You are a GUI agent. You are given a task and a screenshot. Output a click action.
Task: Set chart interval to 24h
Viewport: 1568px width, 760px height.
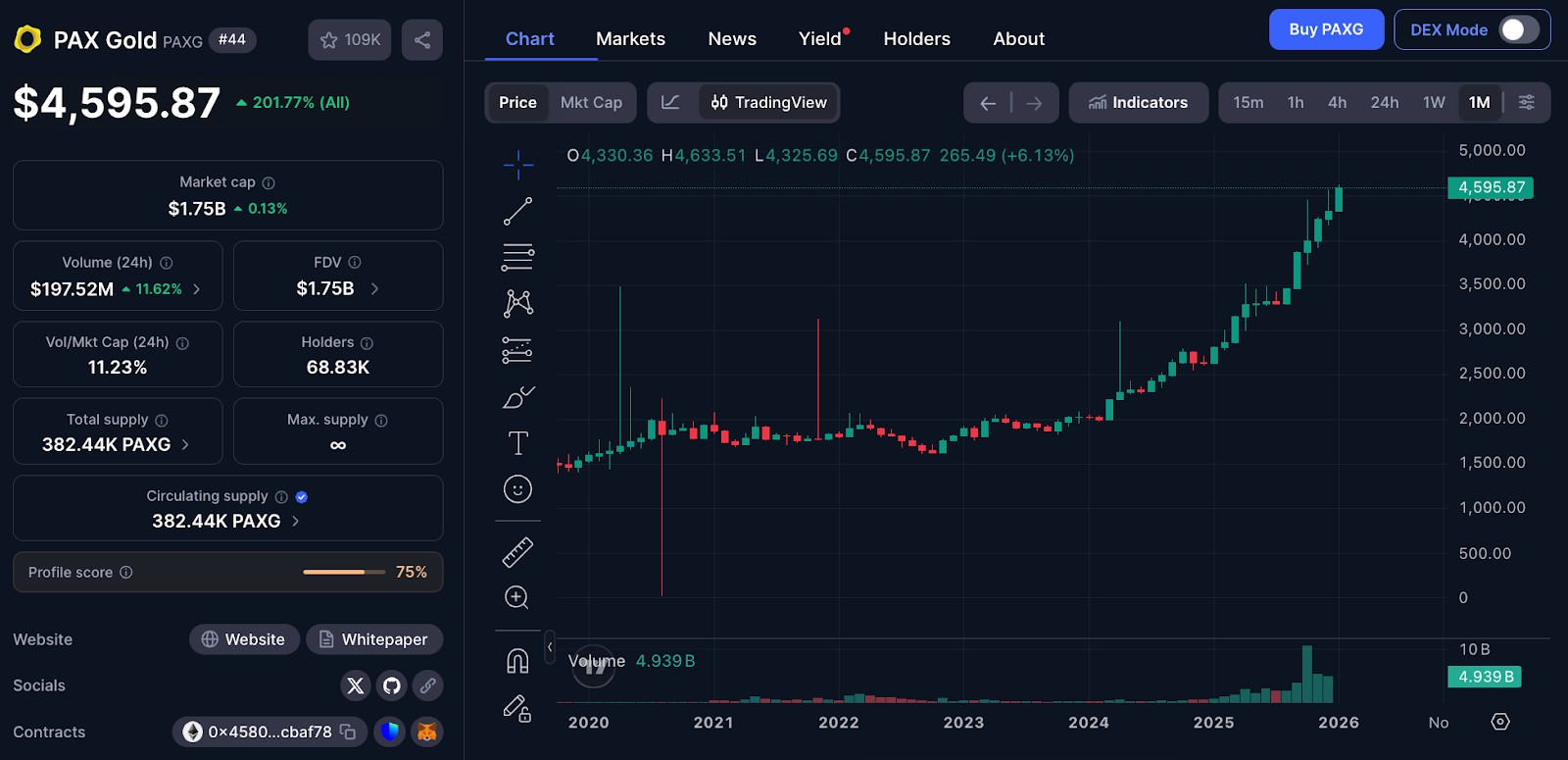[x=1384, y=102]
